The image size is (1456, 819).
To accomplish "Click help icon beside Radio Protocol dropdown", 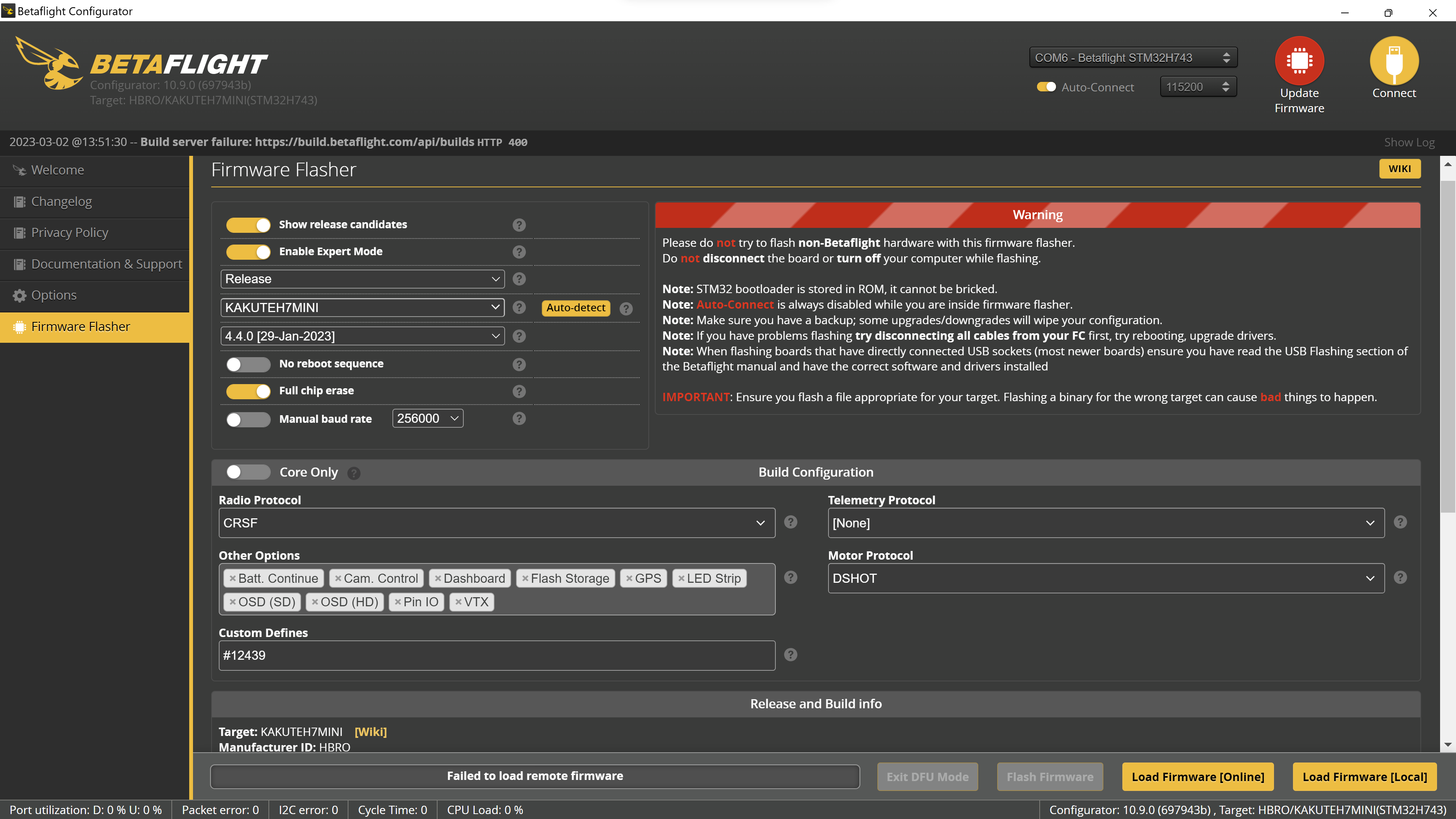I will point(790,522).
